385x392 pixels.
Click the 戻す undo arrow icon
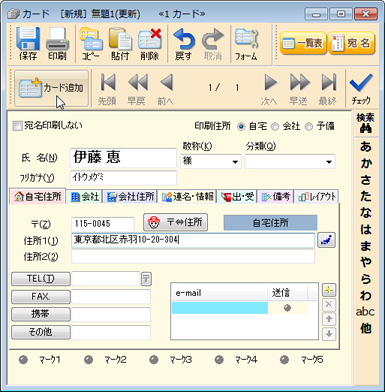tap(183, 39)
